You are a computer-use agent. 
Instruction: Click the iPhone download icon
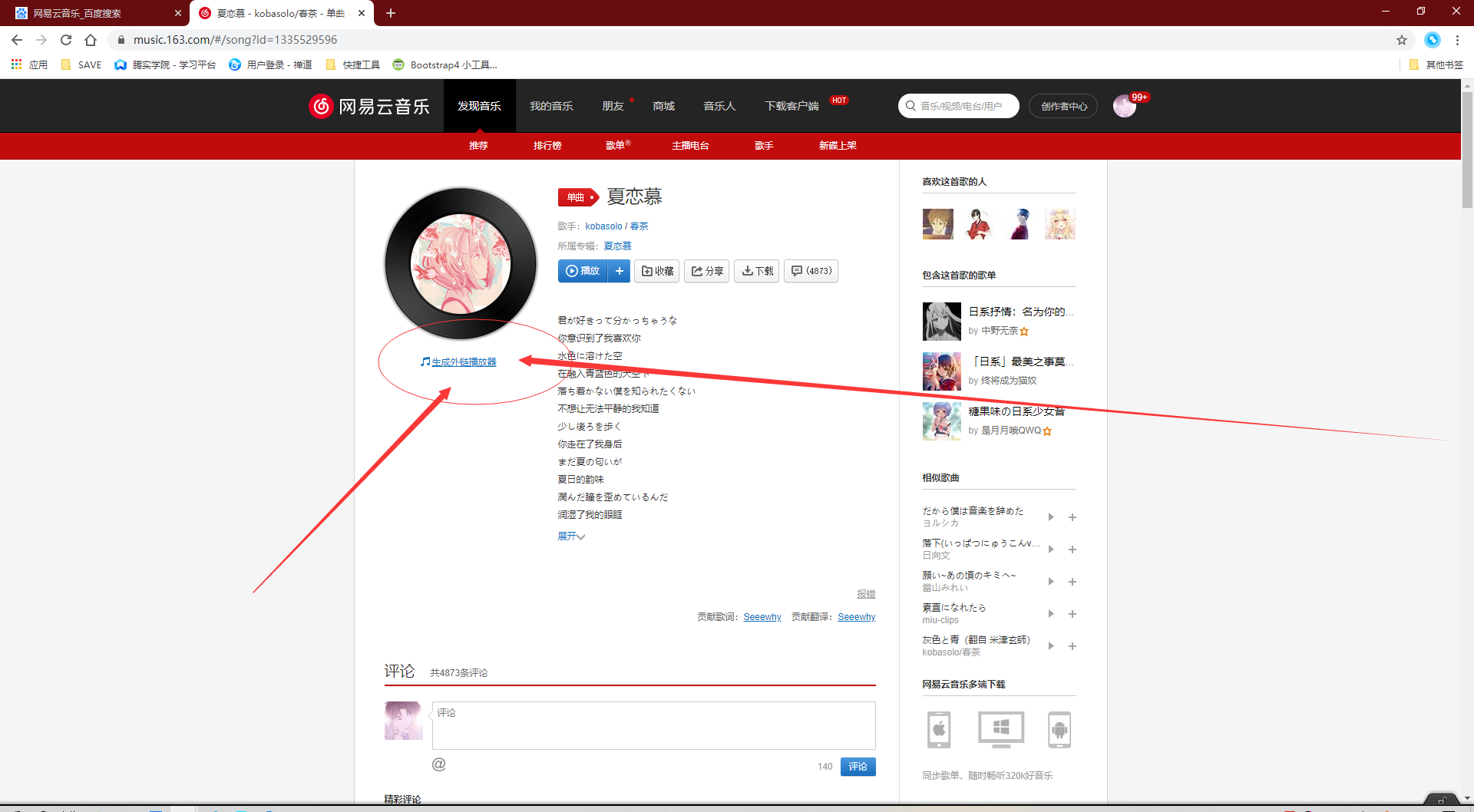click(x=939, y=729)
